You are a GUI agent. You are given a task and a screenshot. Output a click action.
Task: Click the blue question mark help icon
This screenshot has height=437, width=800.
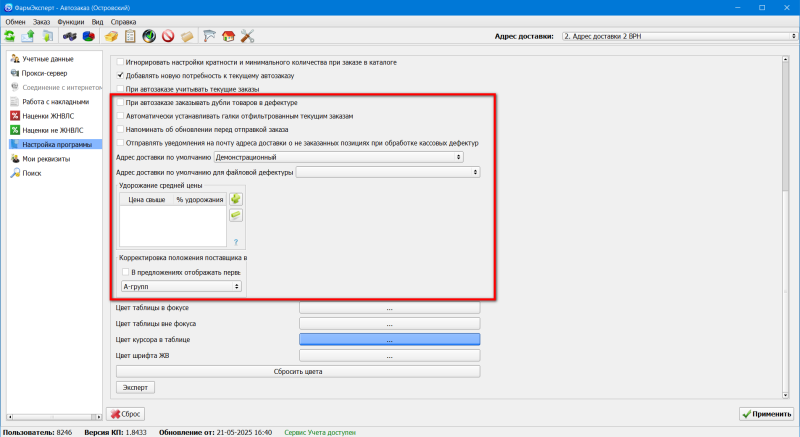point(236,242)
